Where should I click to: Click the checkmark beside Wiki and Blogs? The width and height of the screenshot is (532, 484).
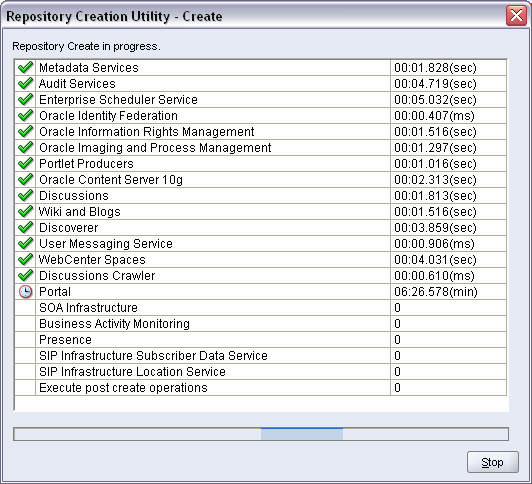coord(25,211)
